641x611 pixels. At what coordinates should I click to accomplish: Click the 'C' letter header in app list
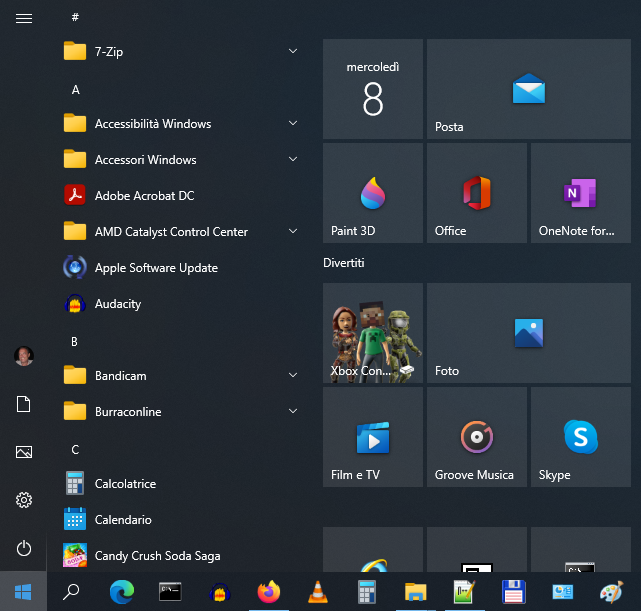coord(75,450)
